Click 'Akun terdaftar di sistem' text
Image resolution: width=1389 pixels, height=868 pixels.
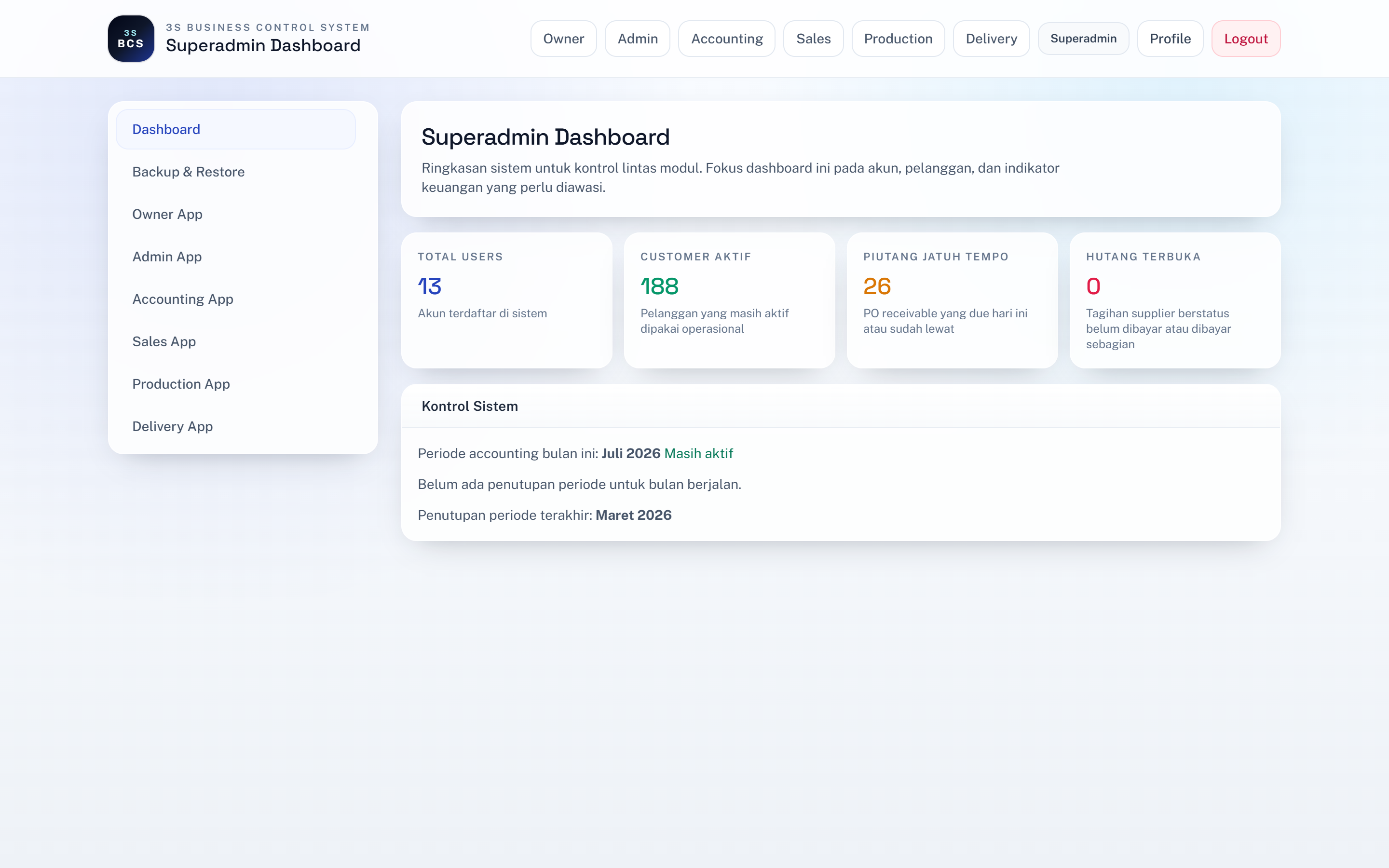tap(482, 313)
